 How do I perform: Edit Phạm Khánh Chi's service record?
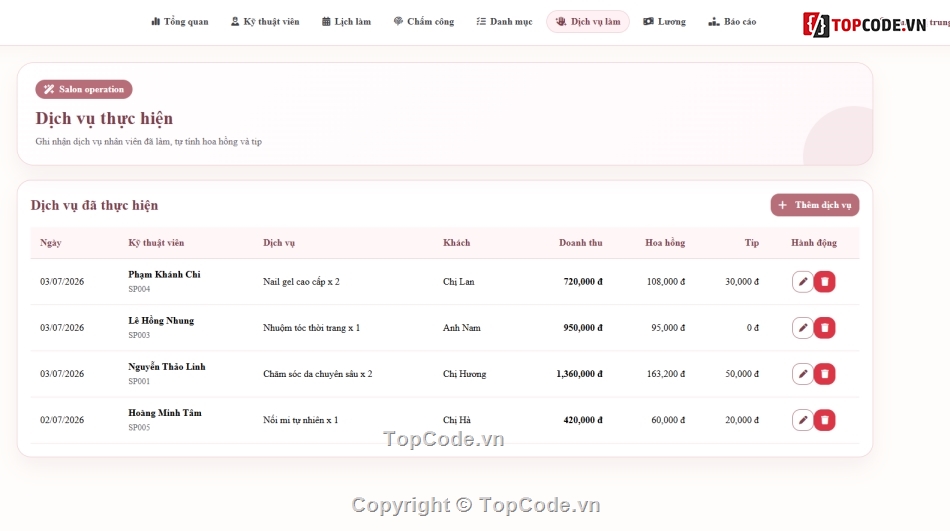click(802, 282)
